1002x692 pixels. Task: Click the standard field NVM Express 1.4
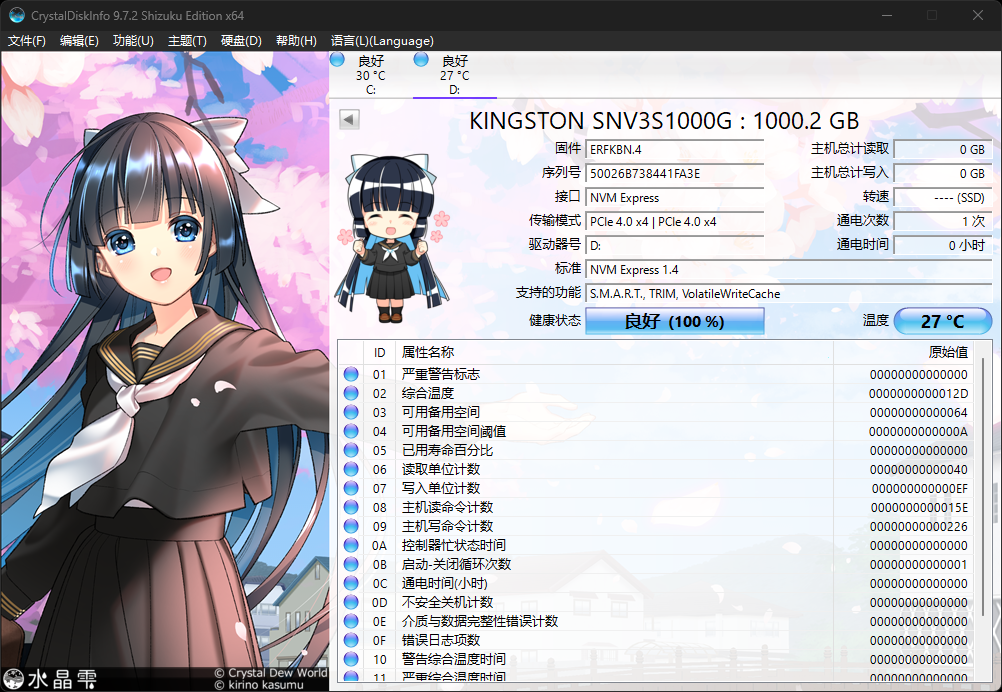pyautogui.click(x=789, y=270)
